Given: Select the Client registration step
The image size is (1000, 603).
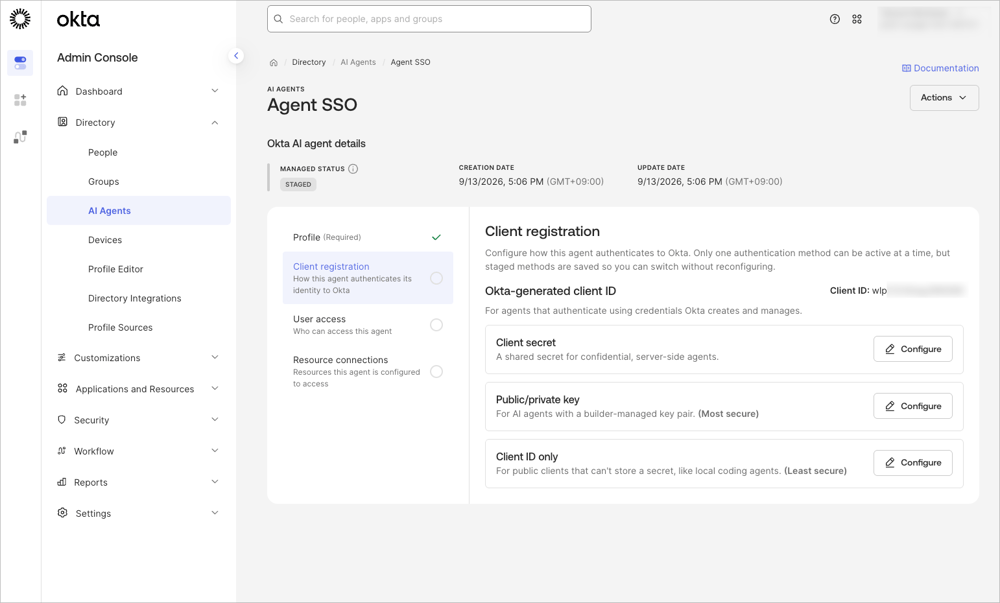Looking at the screenshot, I should click(x=367, y=278).
